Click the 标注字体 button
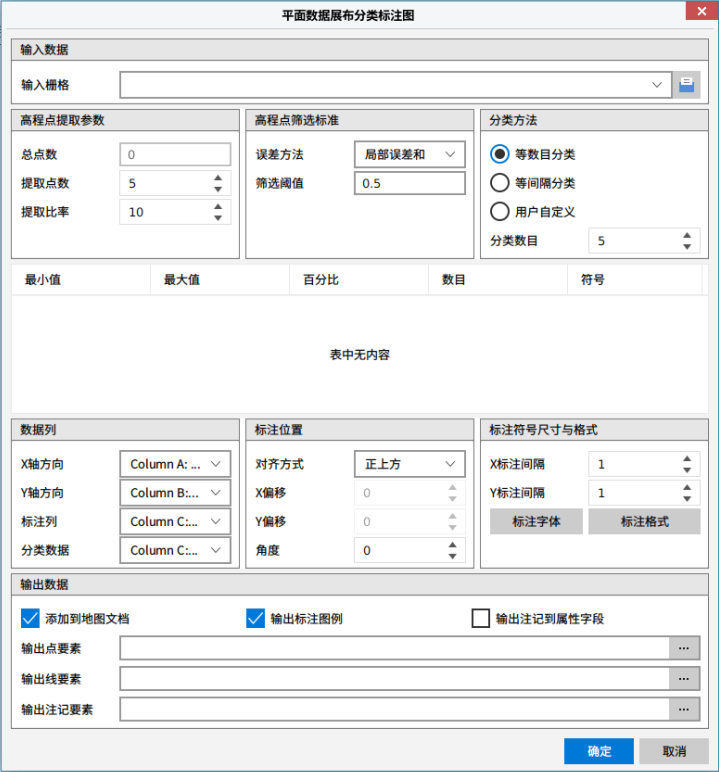719x772 pixels. click(536, 521)
